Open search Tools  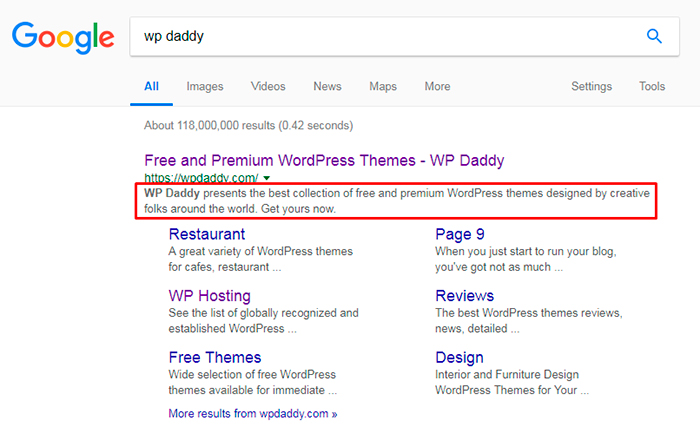pyautogui.click(x=652, y=86)
